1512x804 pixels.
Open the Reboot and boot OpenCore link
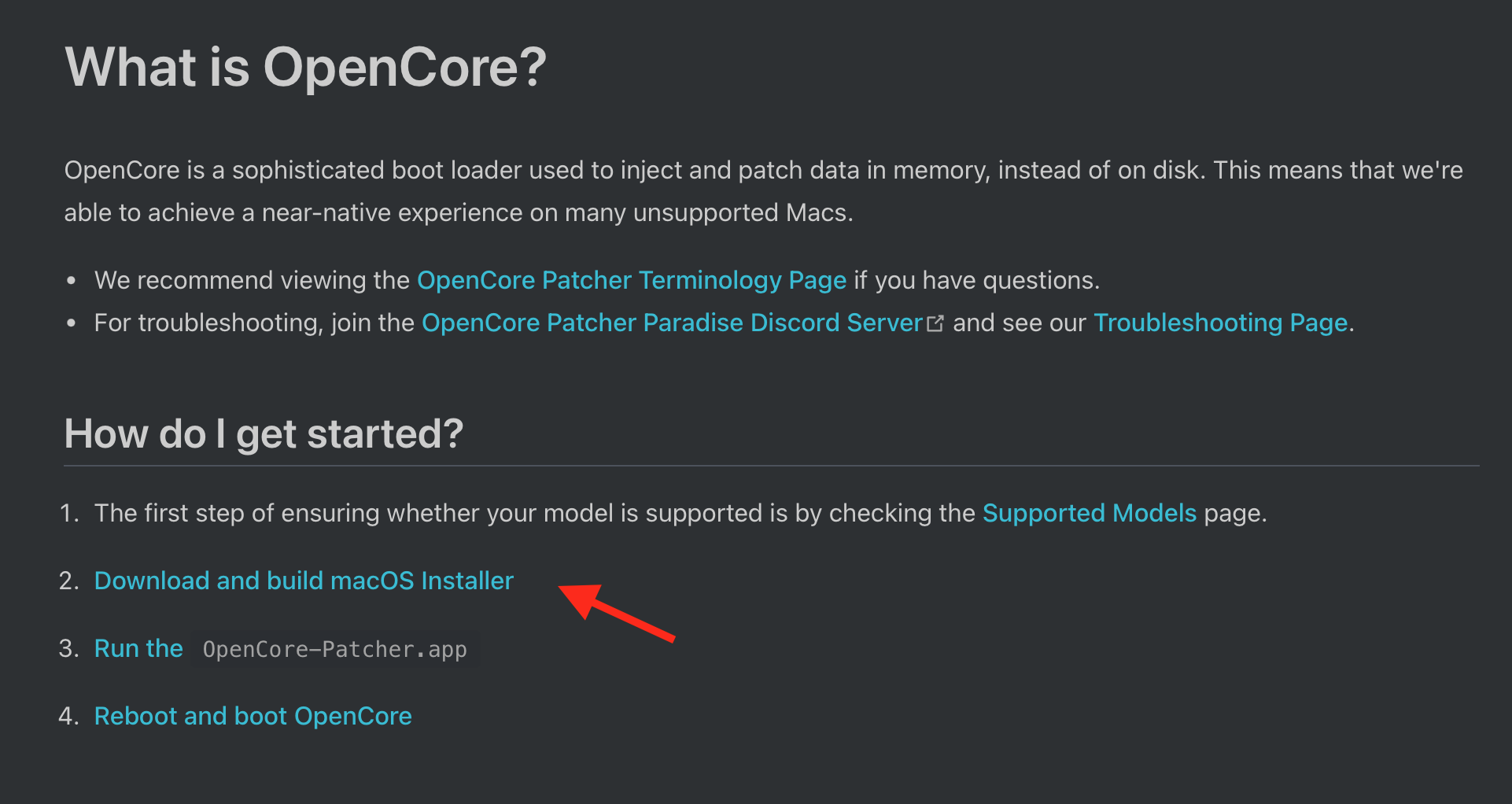[253, 717]
